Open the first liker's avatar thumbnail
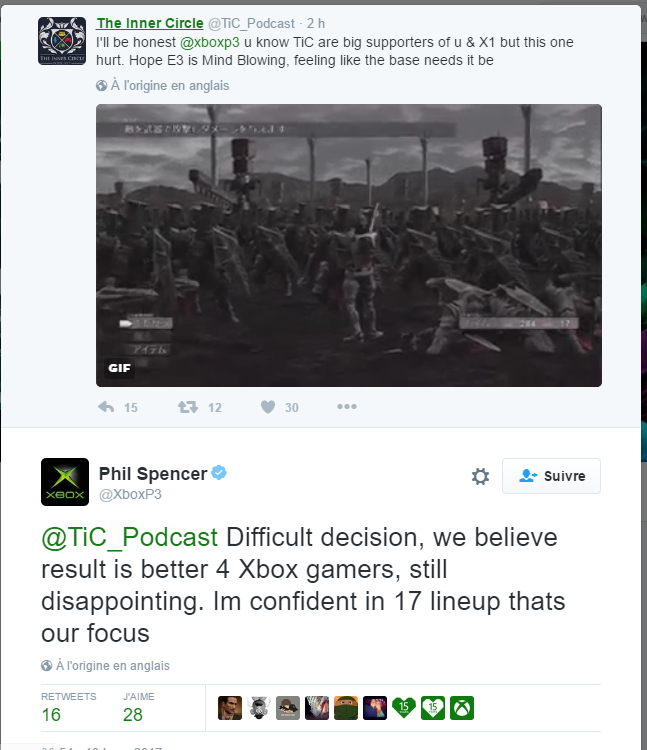 (x=230, y=708)
